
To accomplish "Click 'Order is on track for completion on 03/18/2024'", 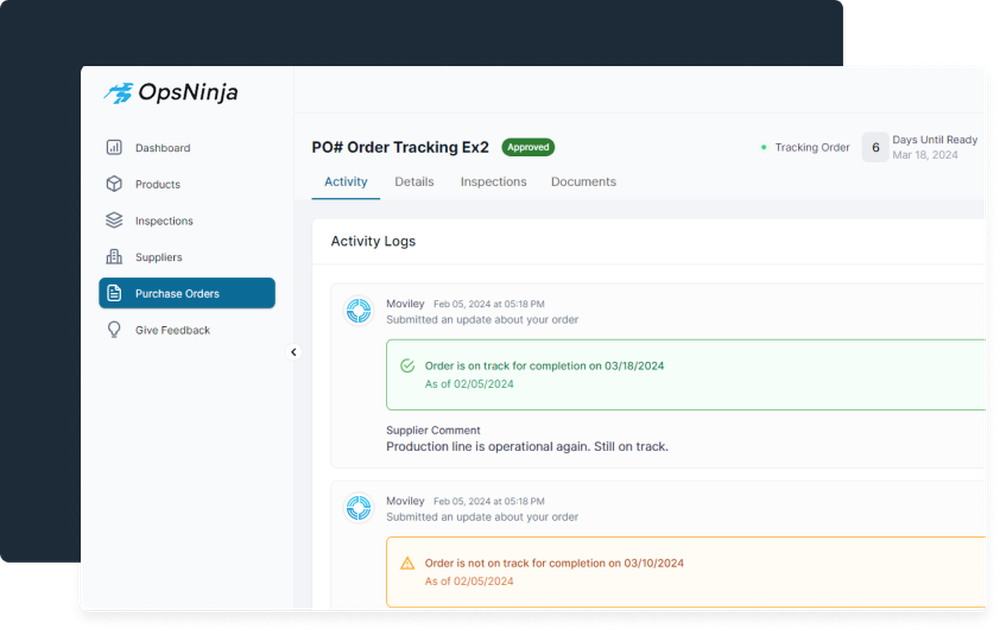I will pyautogui.click(x=544, y=366).
